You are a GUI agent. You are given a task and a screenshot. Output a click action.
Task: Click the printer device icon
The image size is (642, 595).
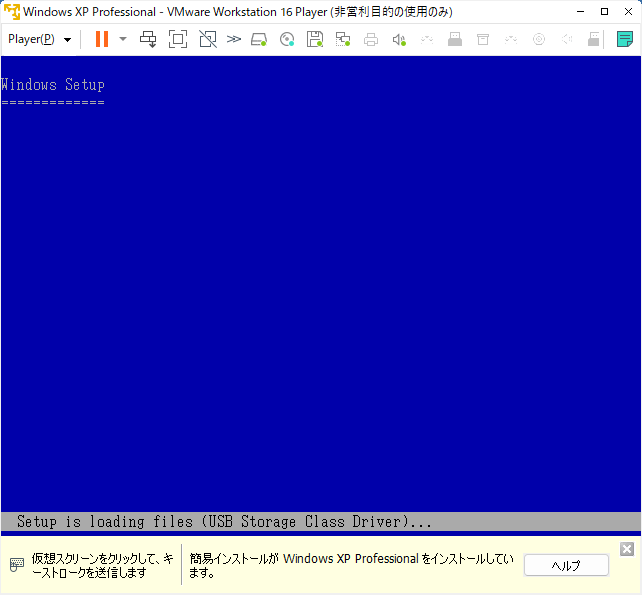point(371,39)
